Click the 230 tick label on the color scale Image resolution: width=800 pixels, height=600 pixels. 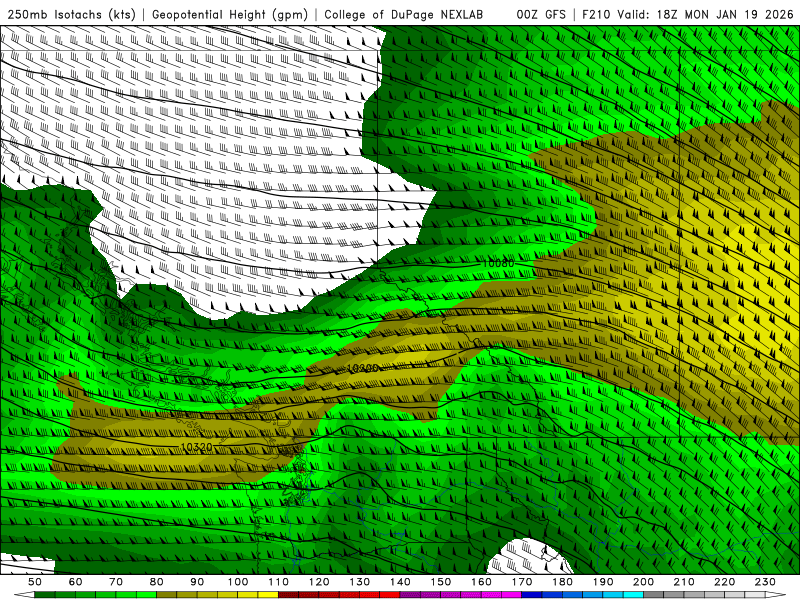765,582
